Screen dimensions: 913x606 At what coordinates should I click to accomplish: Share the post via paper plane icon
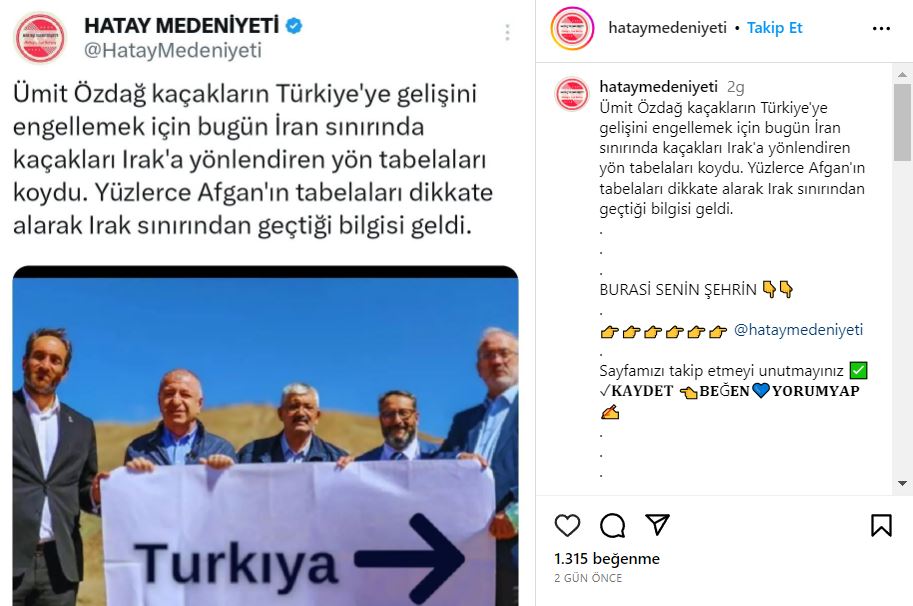click(x=657, y=525)
